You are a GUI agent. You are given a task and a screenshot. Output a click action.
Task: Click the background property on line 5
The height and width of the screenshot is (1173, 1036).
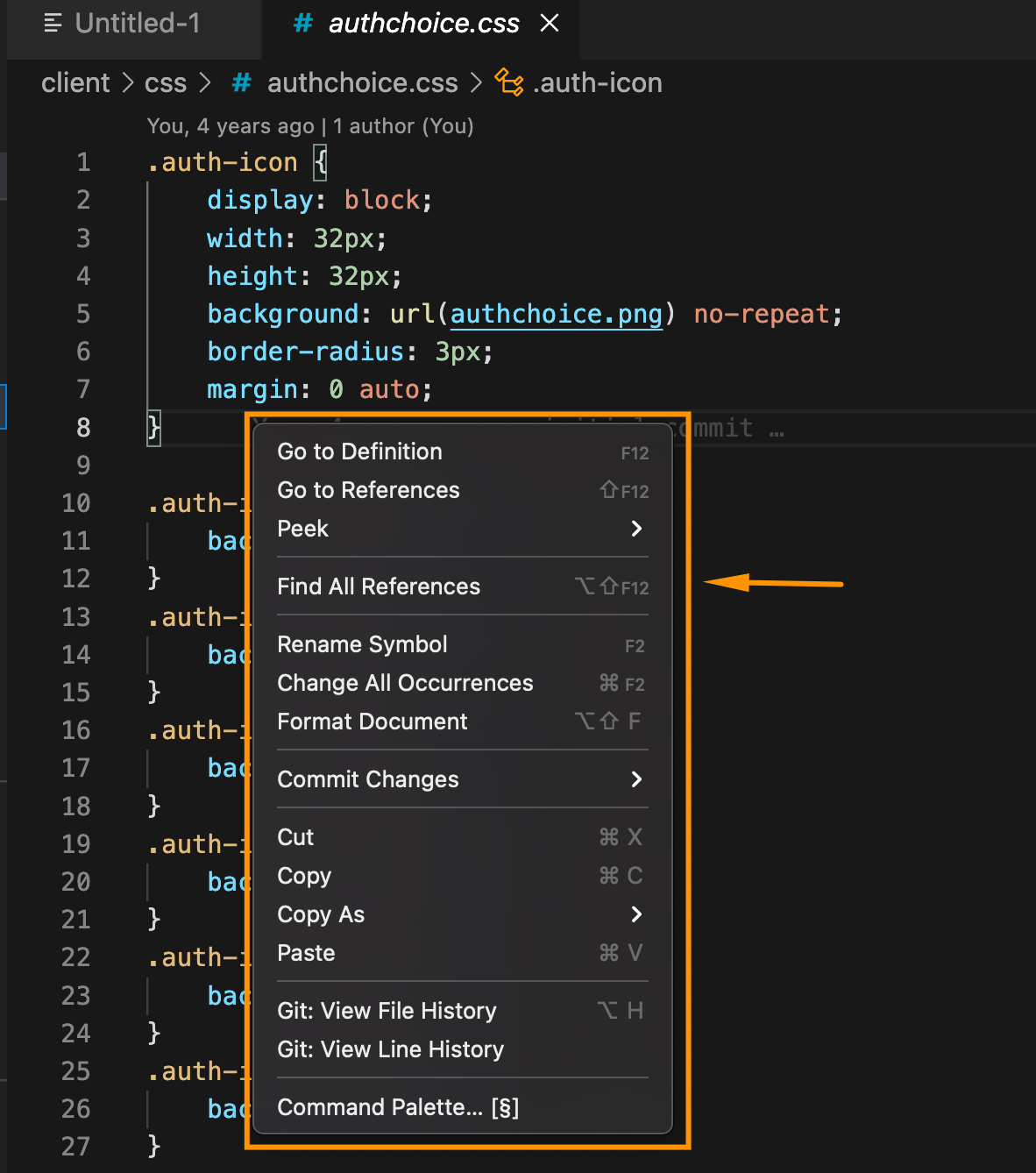(283, 315)
